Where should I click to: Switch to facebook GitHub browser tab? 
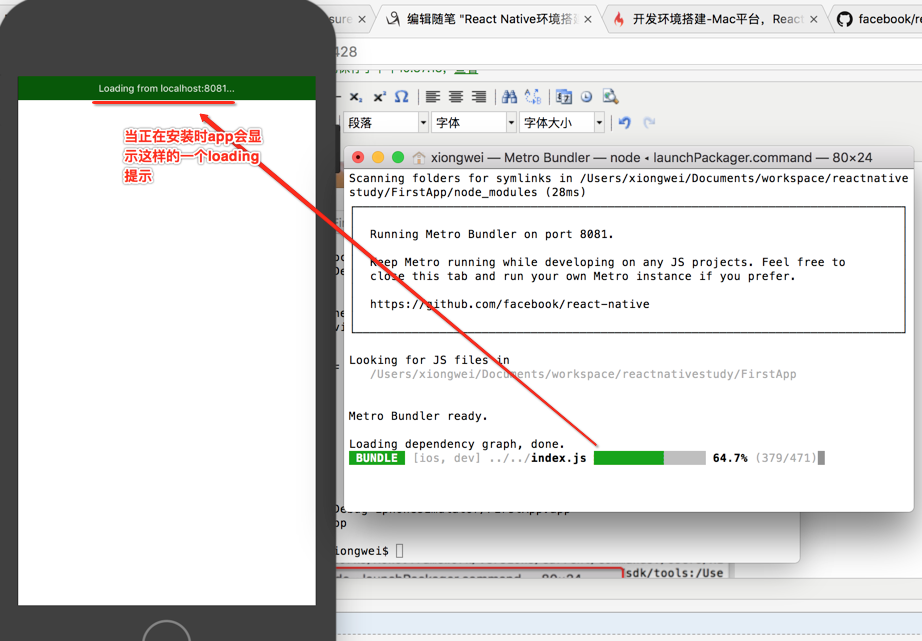point(879,19)
